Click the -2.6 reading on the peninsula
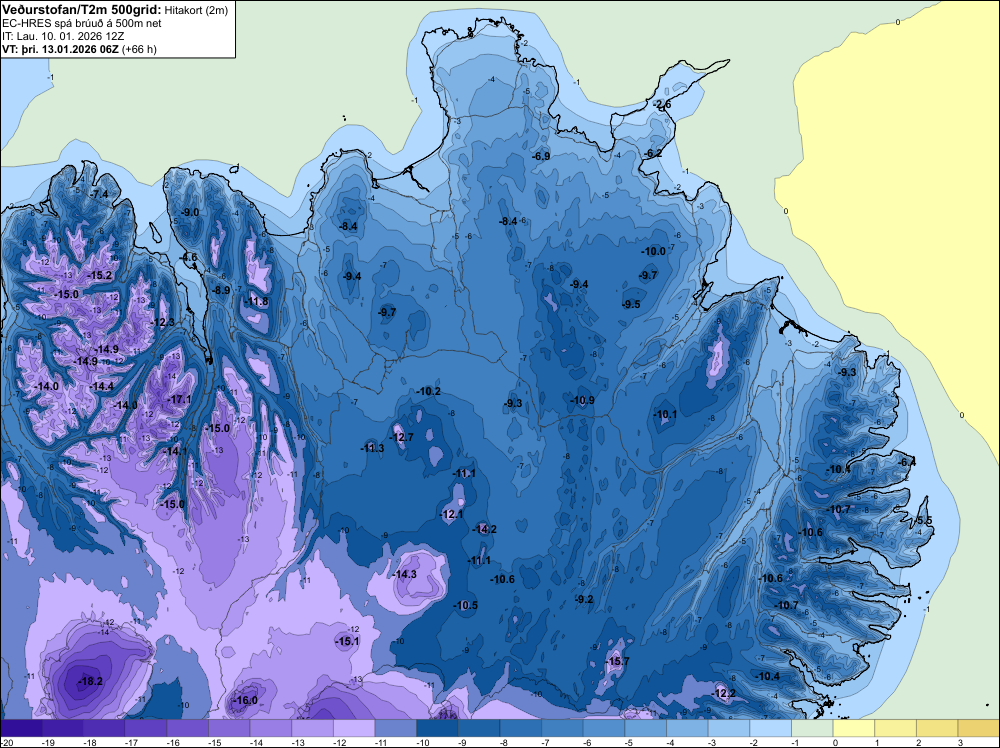Screen dimensions: 1000x748 click(x=662, y=105)
